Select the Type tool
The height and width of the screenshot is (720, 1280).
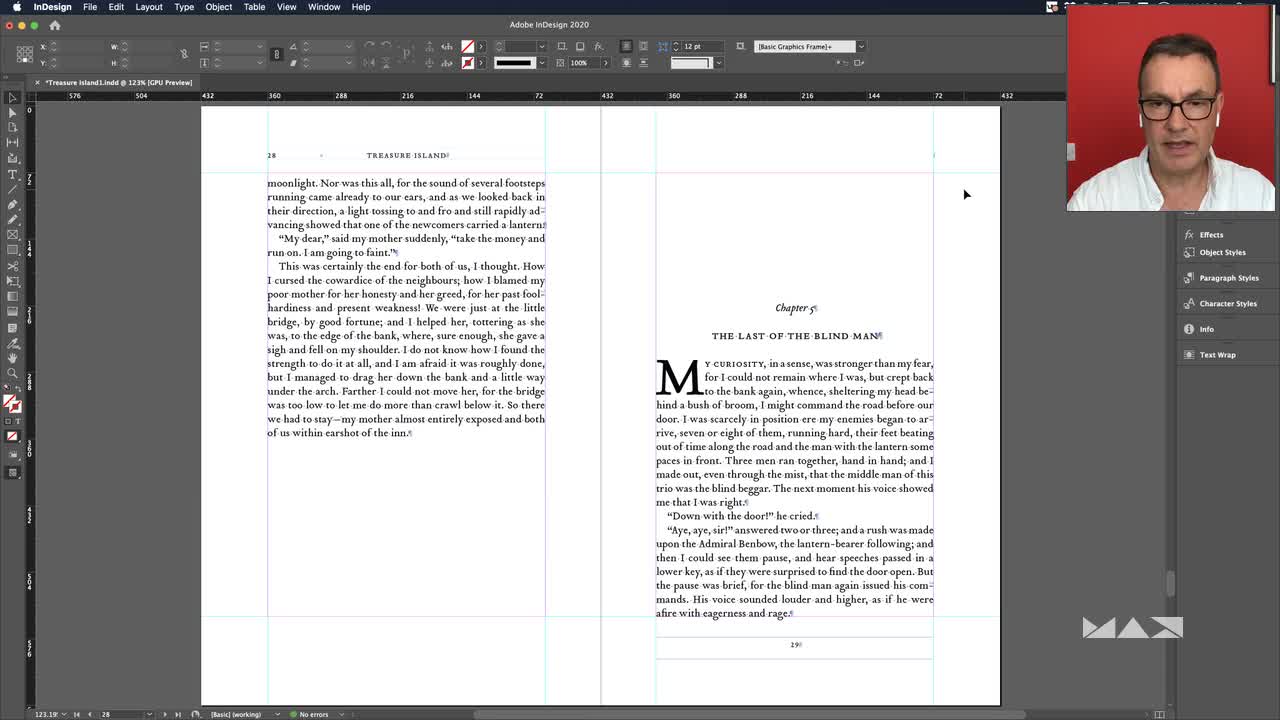click(x=12, y=174)
